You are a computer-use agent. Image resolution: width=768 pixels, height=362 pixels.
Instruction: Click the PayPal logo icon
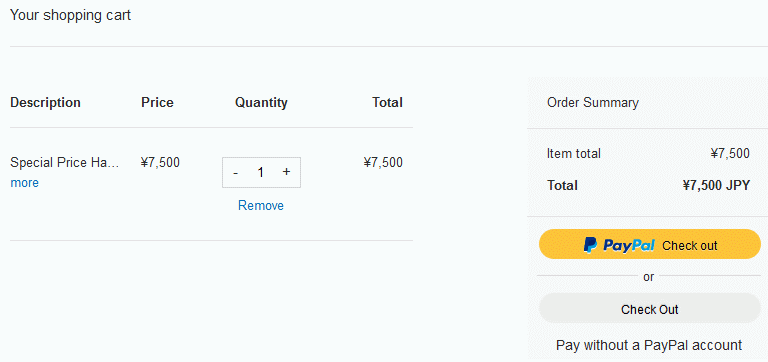[590, 244]
